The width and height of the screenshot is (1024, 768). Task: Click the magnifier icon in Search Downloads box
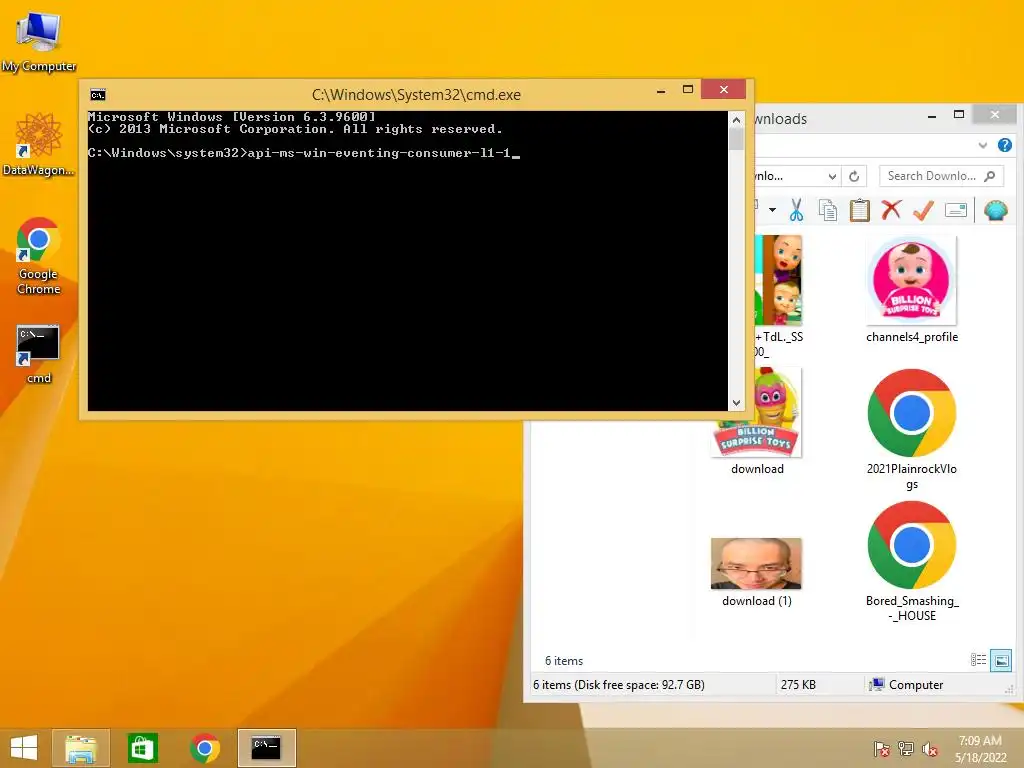[x=989, y=176]
